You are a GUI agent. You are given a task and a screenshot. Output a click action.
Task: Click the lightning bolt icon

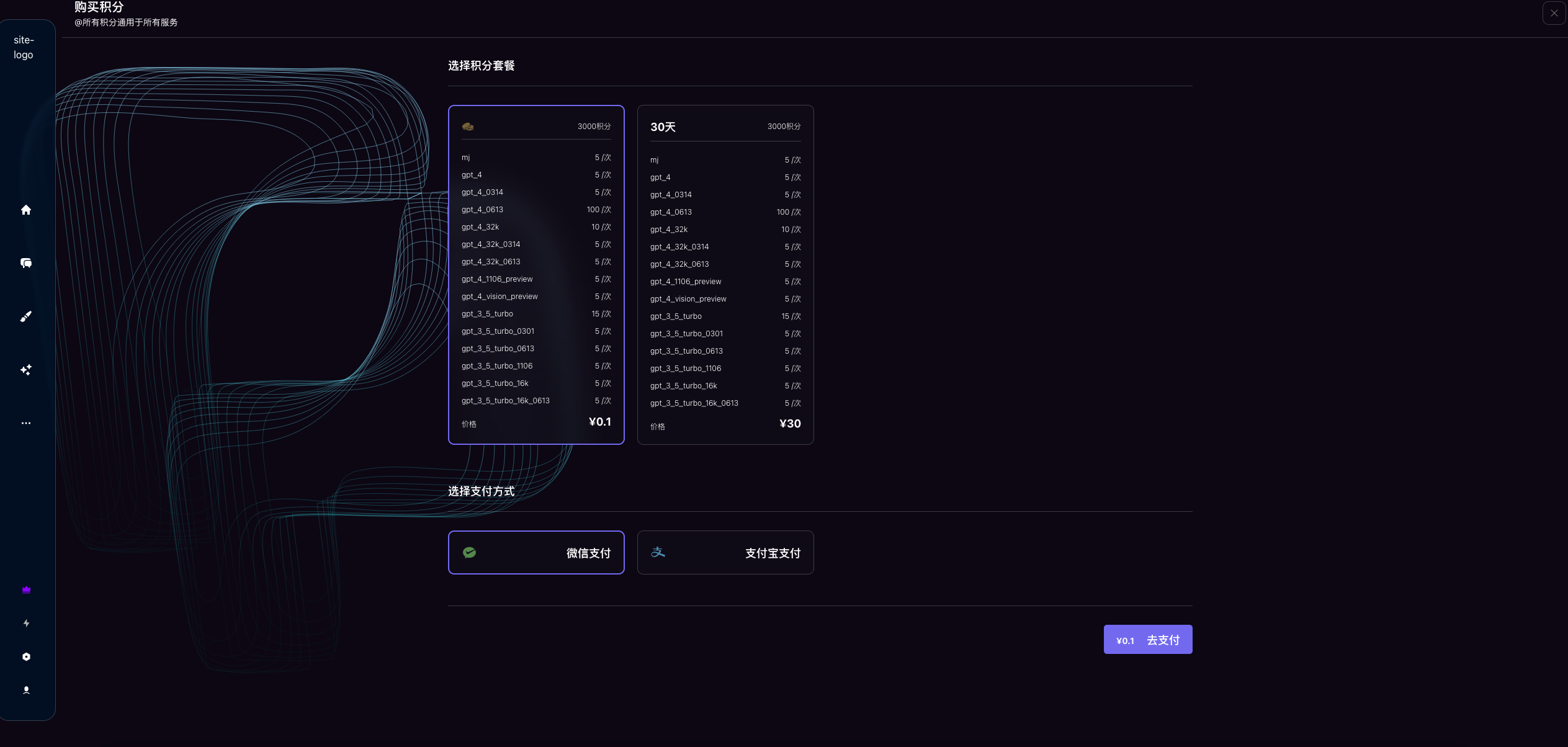pos(26,623)
